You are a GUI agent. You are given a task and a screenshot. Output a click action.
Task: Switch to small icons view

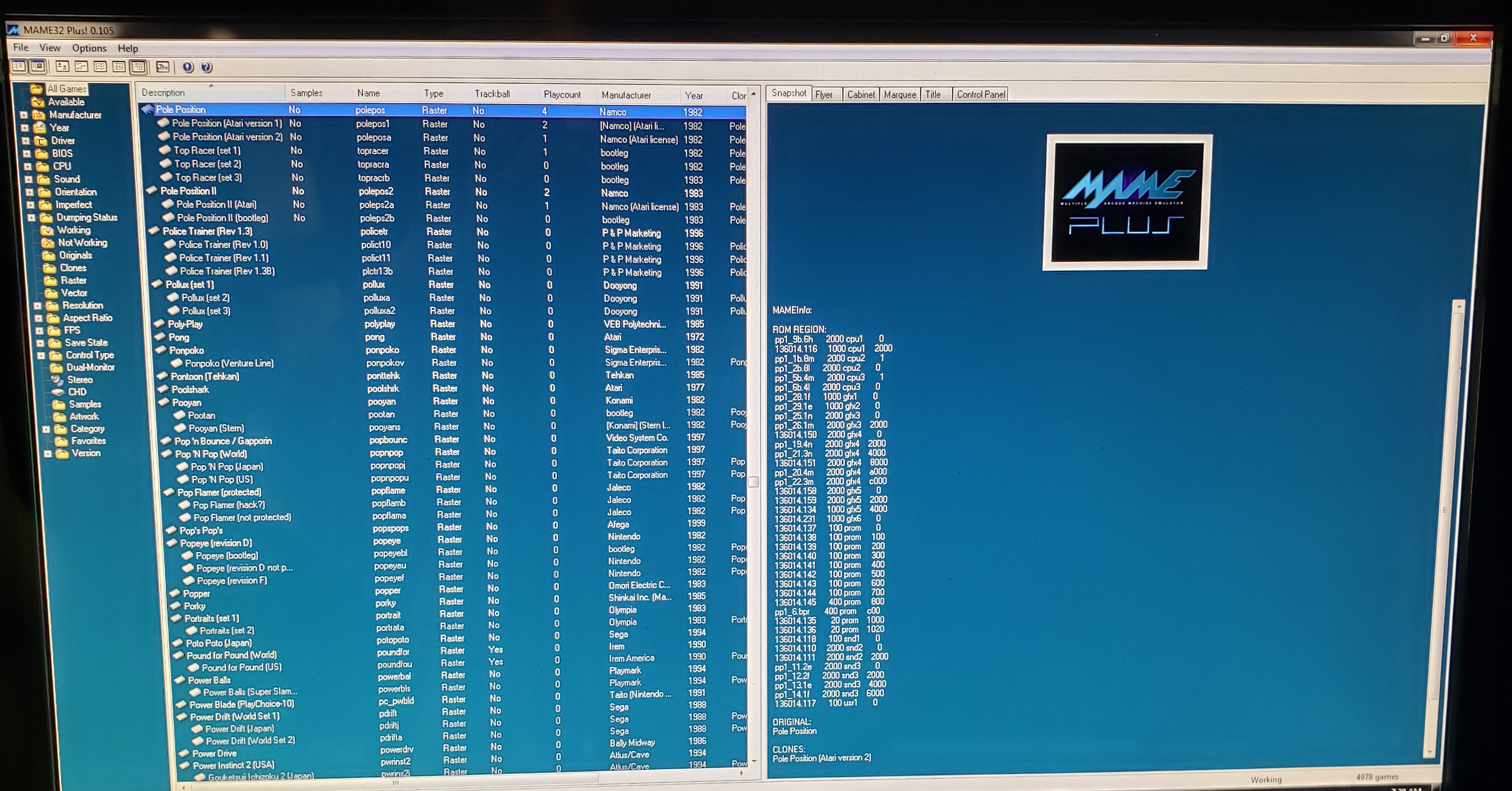coord(82,66)
